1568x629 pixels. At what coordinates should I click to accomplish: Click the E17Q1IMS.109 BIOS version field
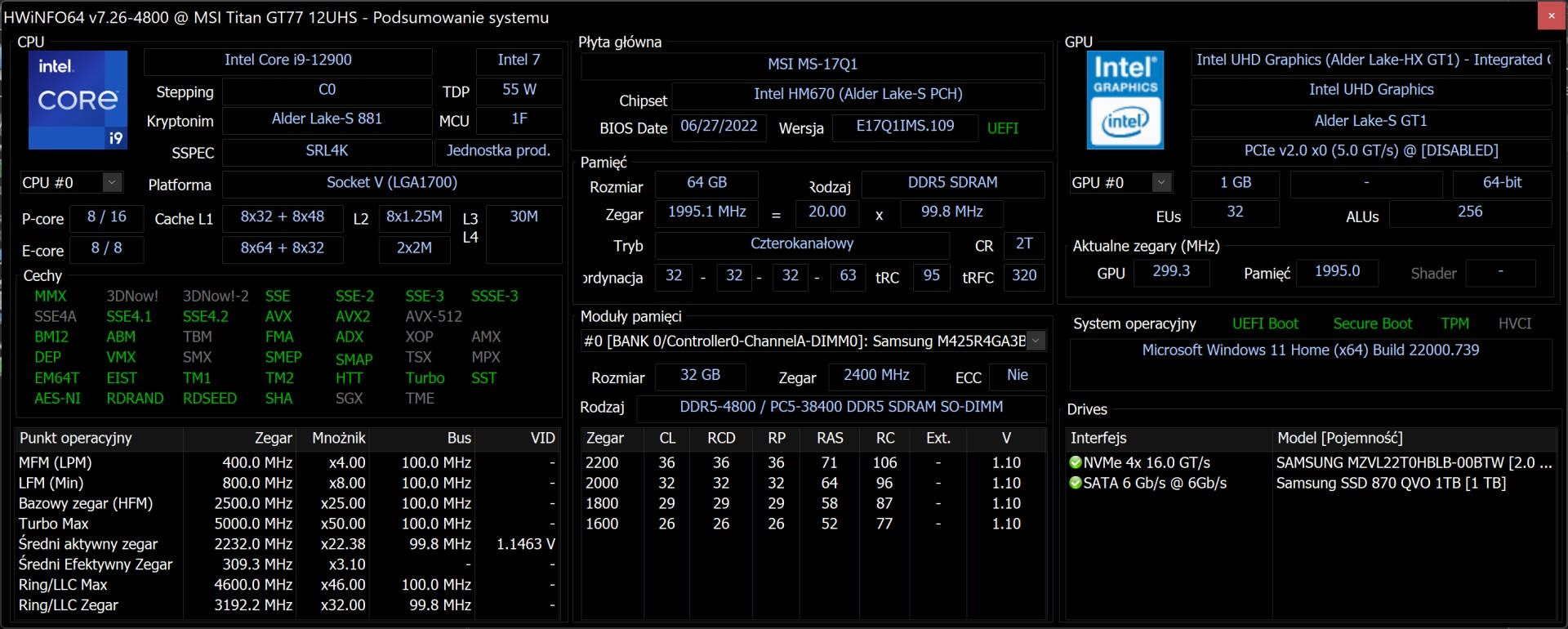(x=905, y=127)
